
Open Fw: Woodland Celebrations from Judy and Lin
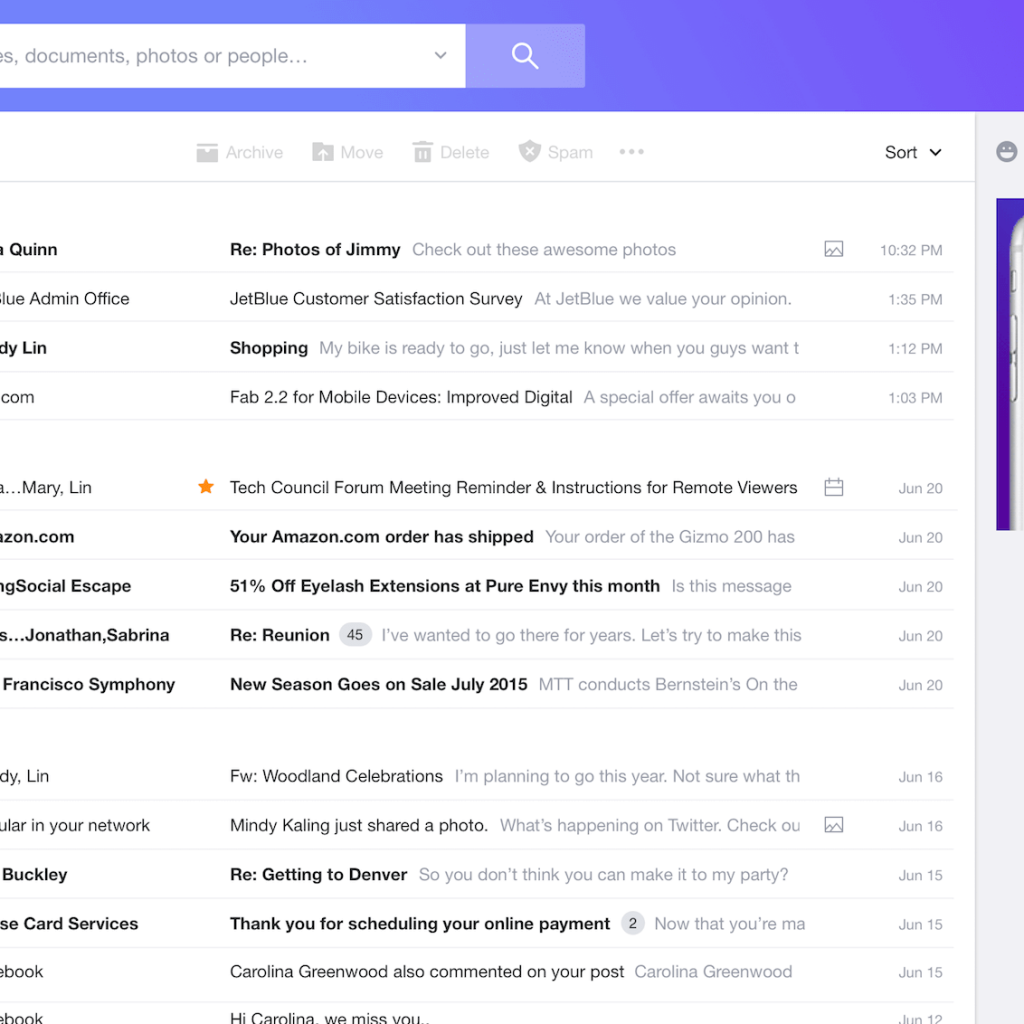[335, 776]
